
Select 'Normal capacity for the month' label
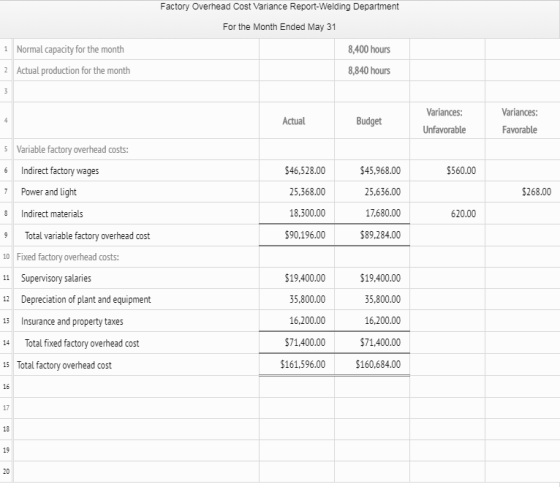point(70,49)
